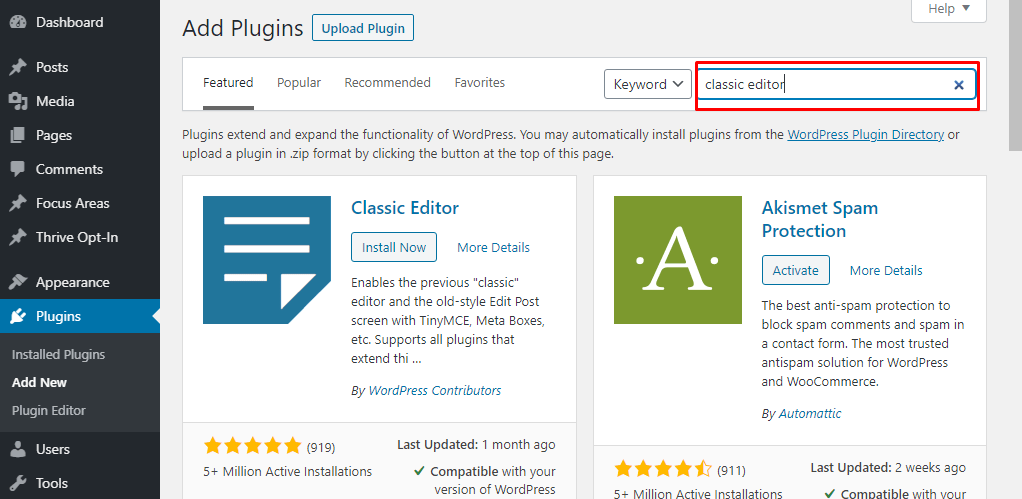
Task: Open the Keyword search type dropdown
Action: coord(648,84)
